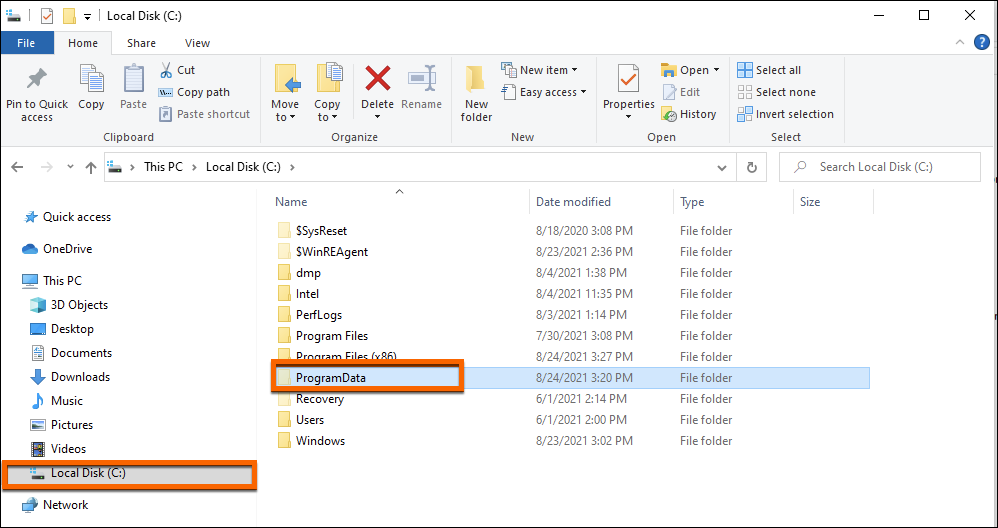Screen dimensions: 998x528
Task: Open the Help question mark icon
Action: [x=982, y=43]
